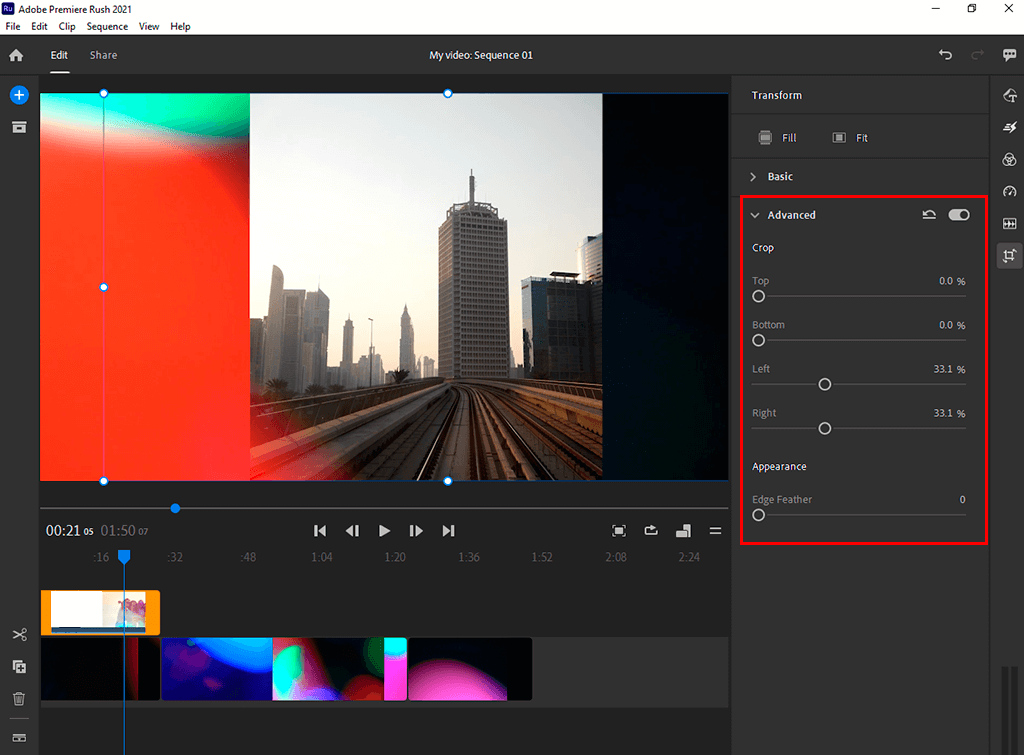Click the Edge Feather slider handle
The width and height of the screenshot is (1024, 755).
tap(759, 515)
